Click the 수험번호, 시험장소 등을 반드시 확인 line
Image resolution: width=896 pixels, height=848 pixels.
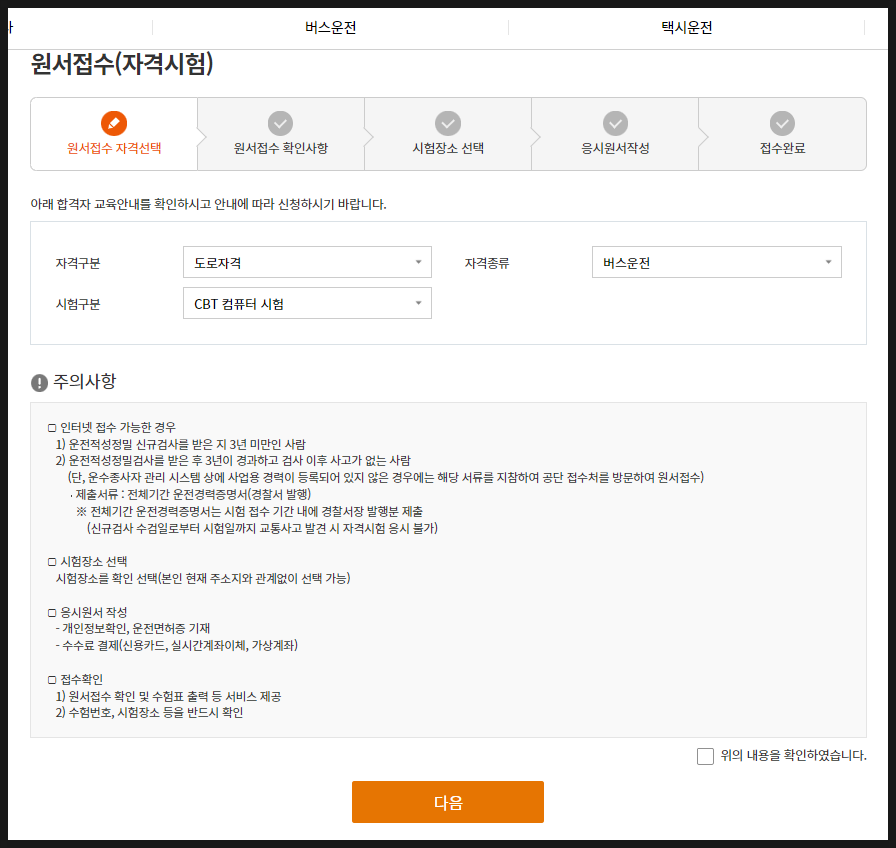click(x=149, y=713)
